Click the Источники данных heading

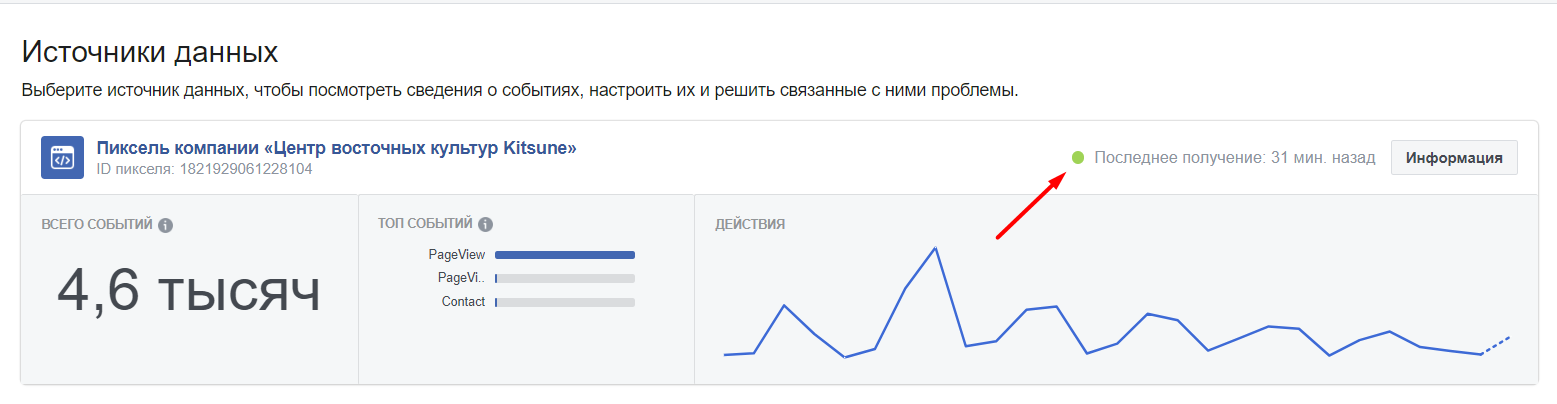(x=150, y=51)
